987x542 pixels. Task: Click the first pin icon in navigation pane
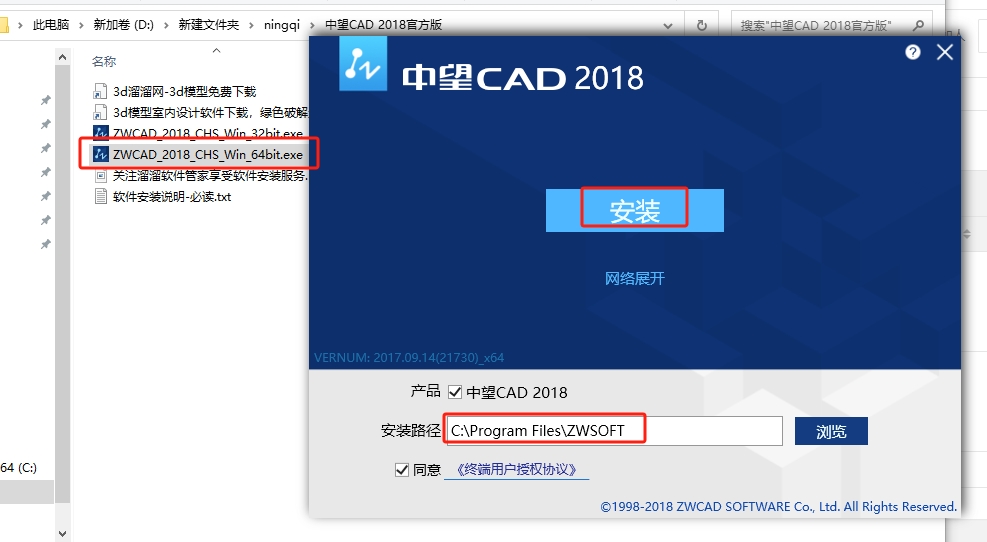pos(46,100)
